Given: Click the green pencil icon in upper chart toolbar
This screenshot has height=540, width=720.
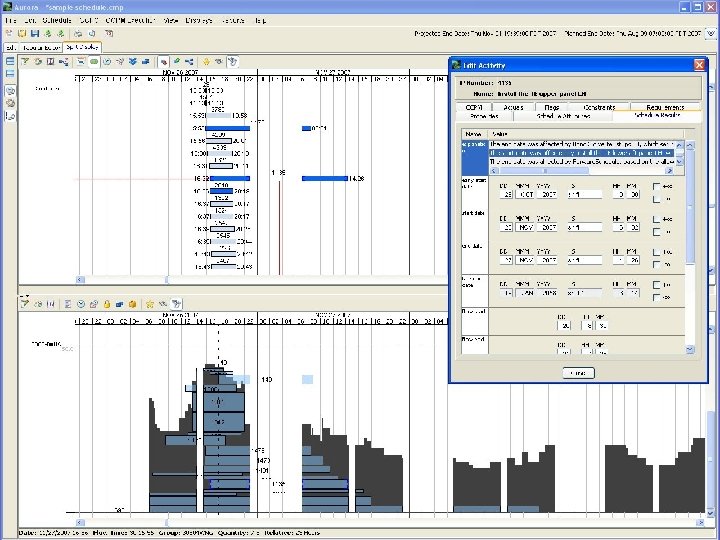Looking at the screenshot, I should pos(176,62).
